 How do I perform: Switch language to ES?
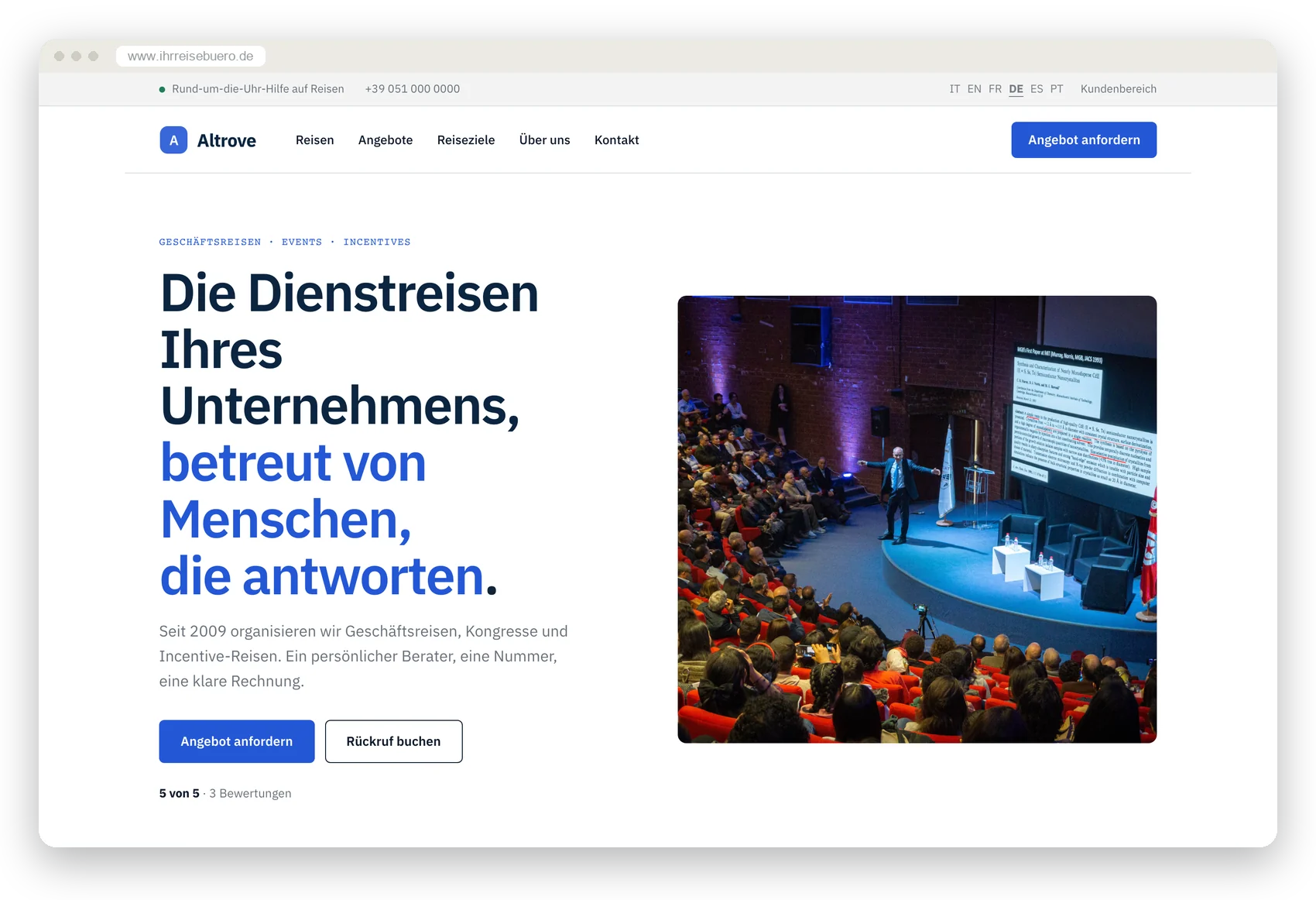click(x=1037, y=89)
